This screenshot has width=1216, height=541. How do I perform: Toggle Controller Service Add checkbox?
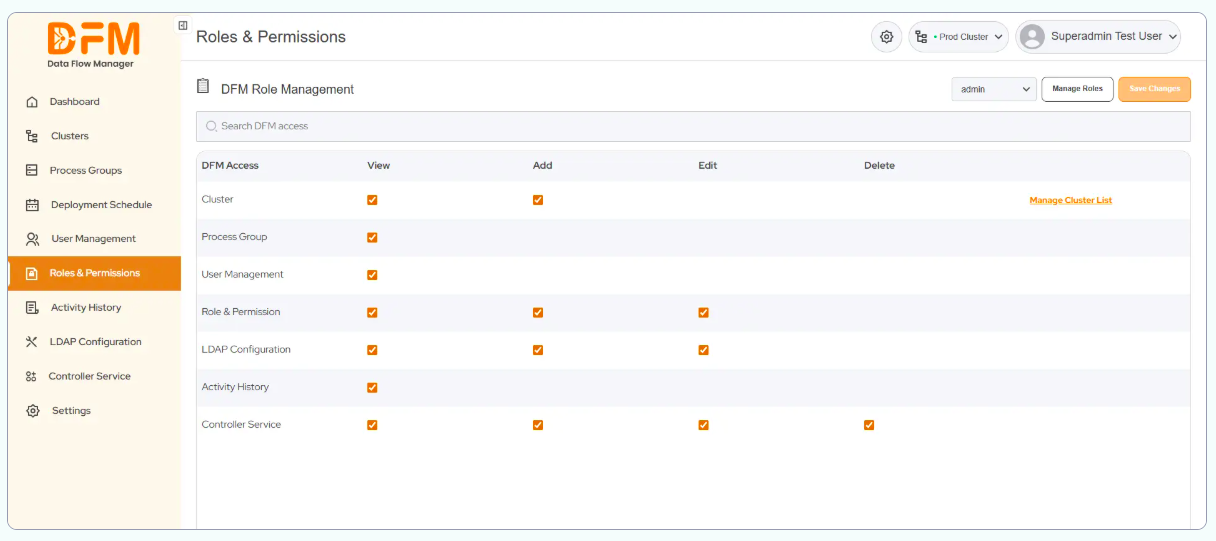coord(538,425)
